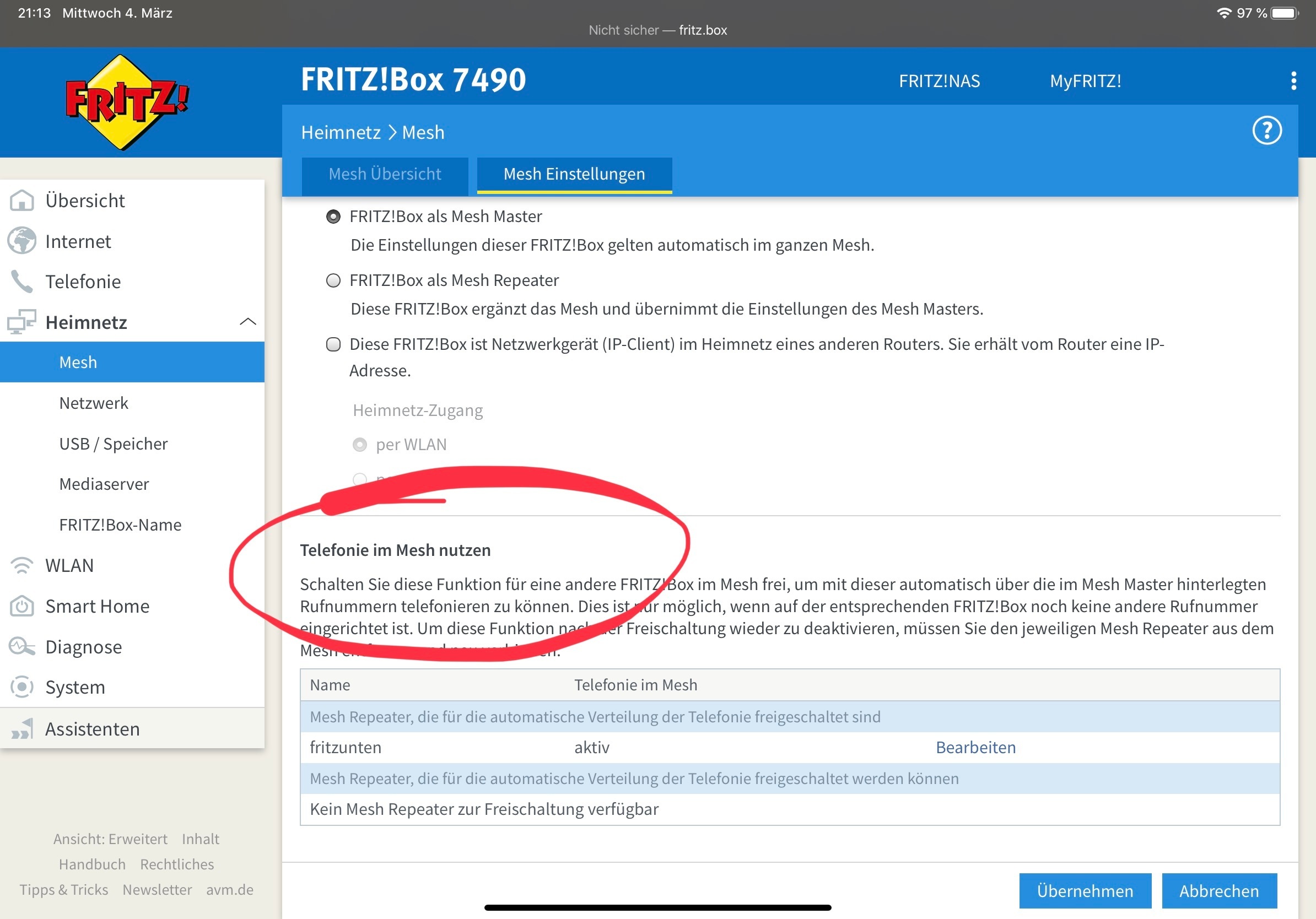Select the per WLAN radio button
Screen dimensions: 1316x919
pyautogui.click(x=359, y=445)
